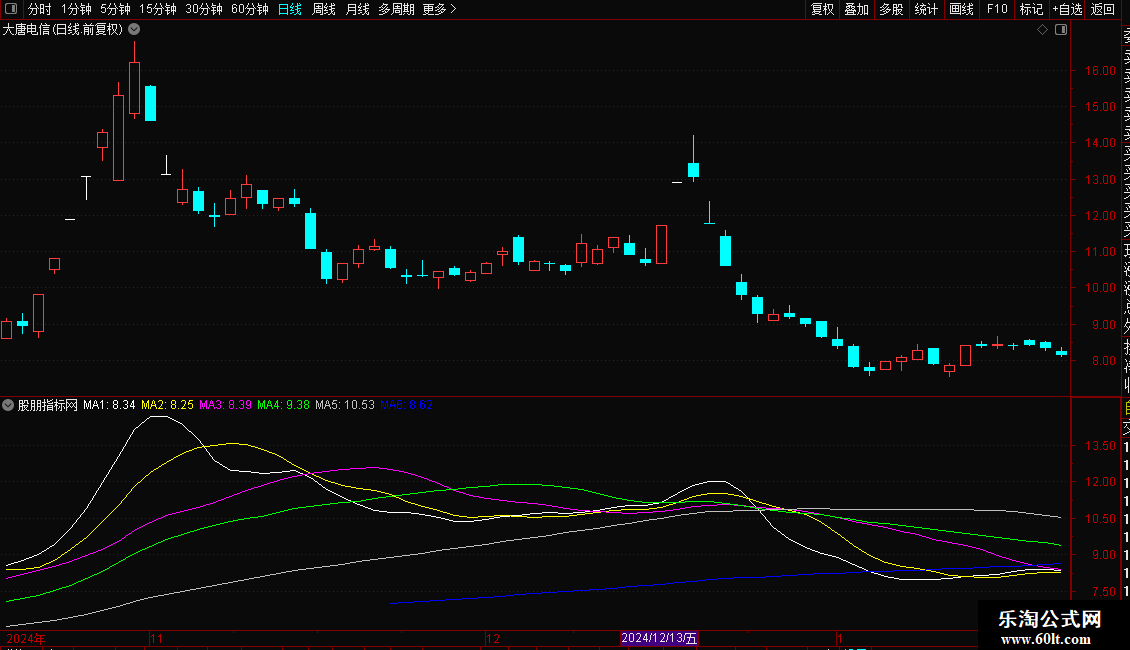Select the 月线 monthly period
Image resolution: width=1130 pixels, height=650 pixels.
tap(357, 9)
